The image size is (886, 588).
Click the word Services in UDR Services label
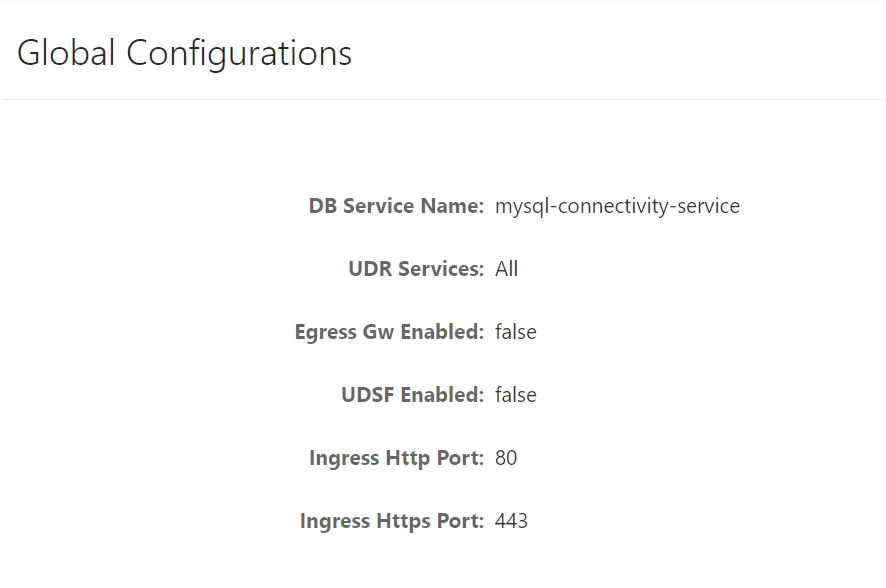click(440, 269)
